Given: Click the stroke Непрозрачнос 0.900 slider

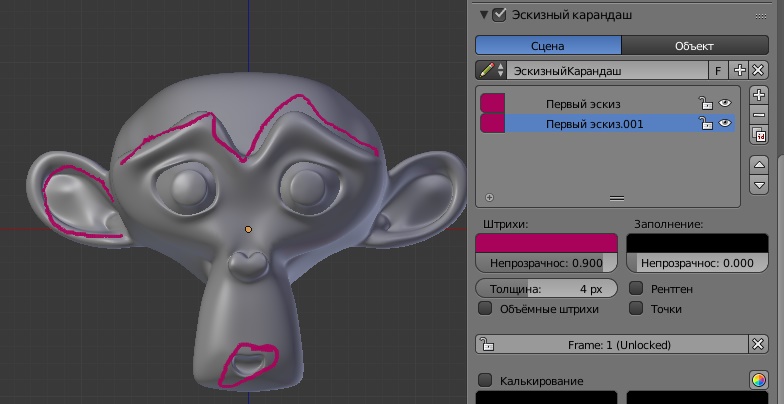Looking at the screenshot, I should [x=546, y=263].
